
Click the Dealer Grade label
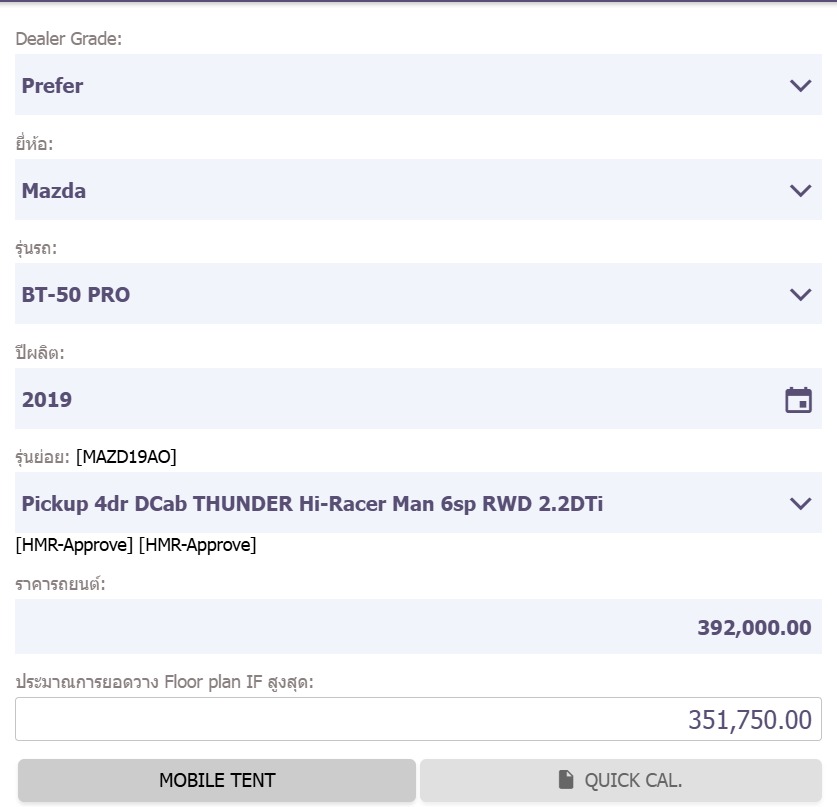point(69,39)
